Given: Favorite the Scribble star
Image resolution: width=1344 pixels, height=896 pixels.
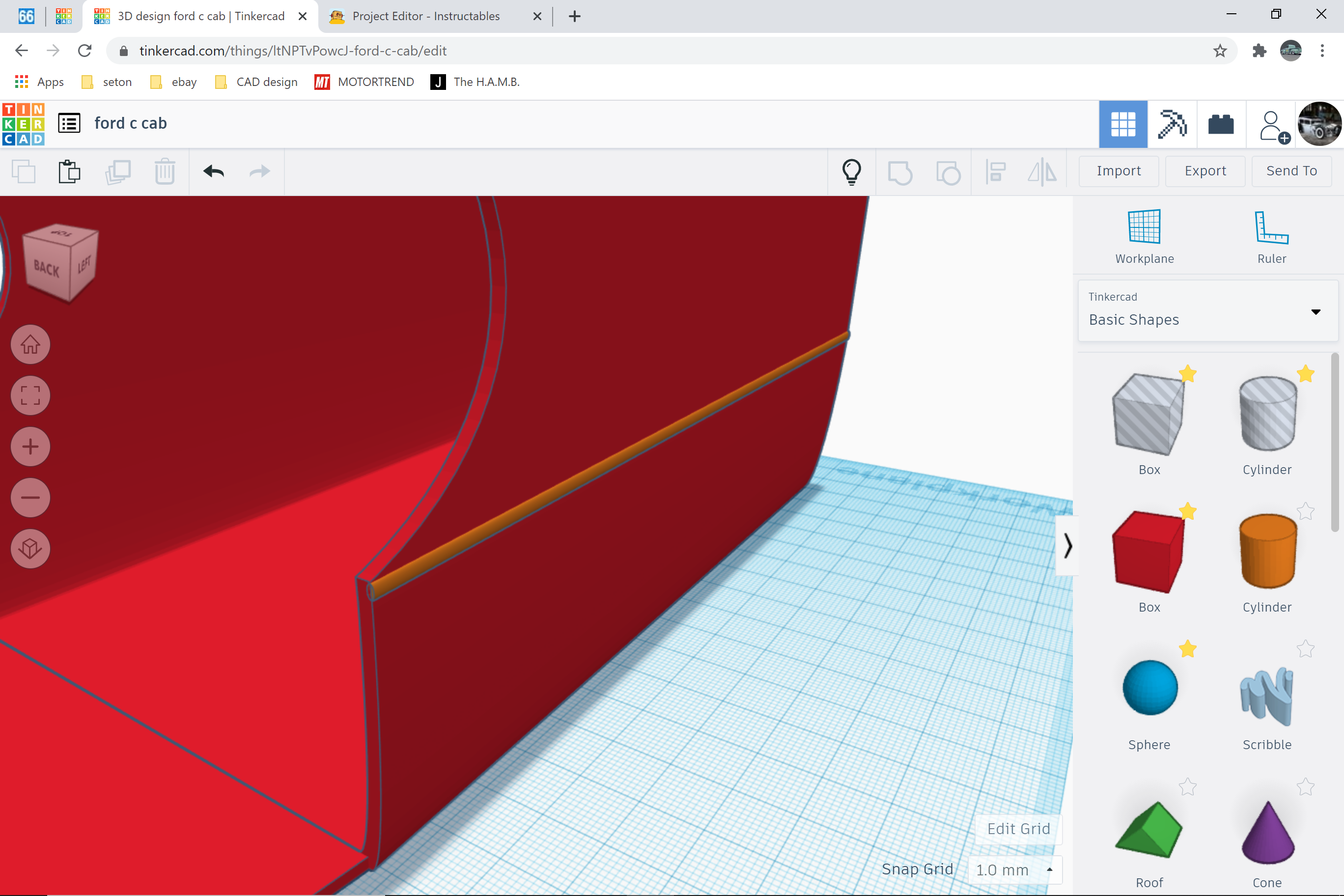Looking at the screenshot, I should [x=1306, y=648].
